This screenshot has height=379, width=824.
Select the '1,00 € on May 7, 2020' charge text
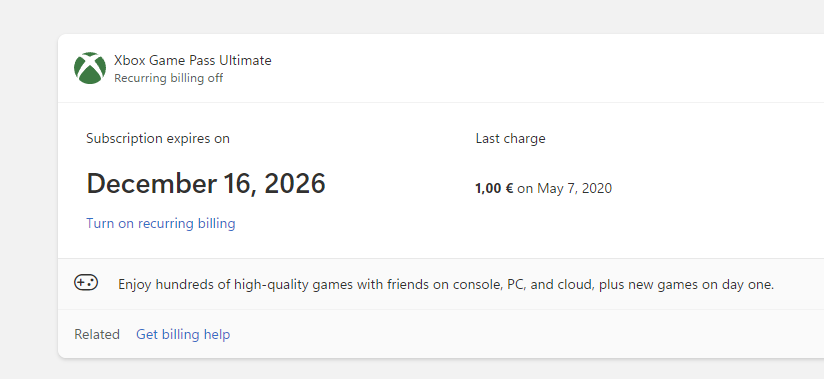pyautogui.click(x=543, y=188)
